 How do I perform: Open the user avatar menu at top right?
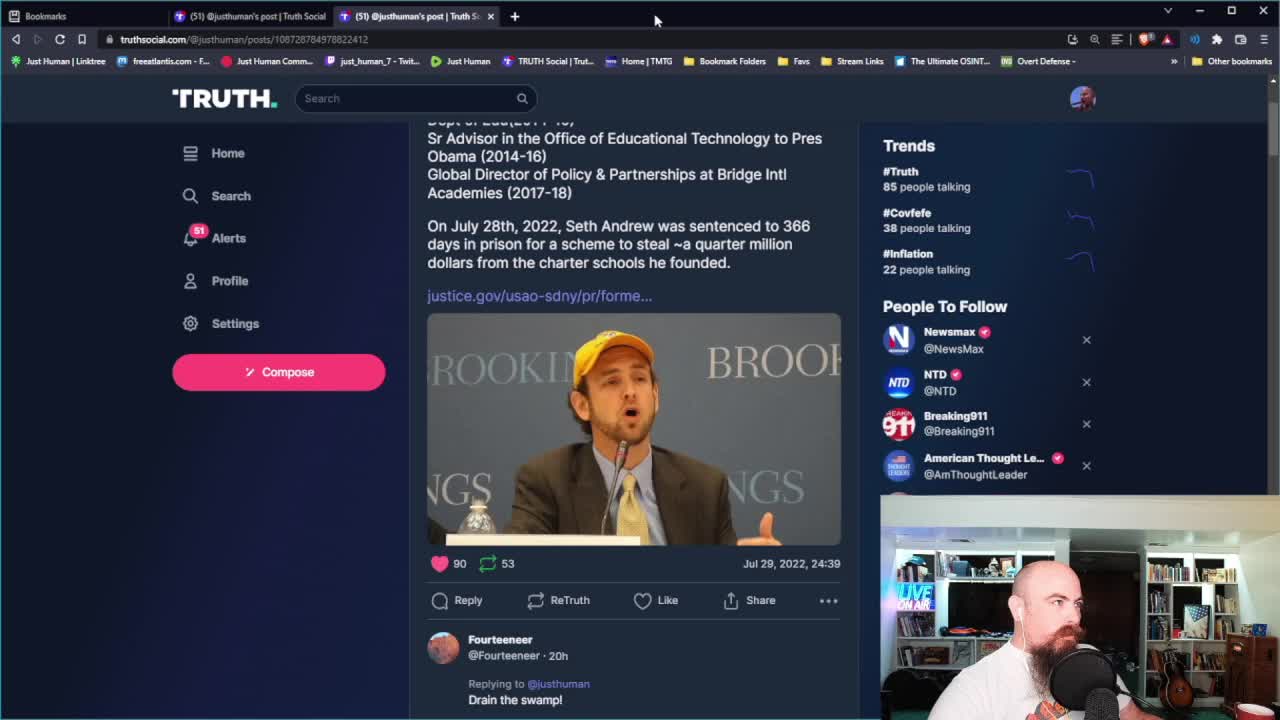(x=1082, y=98)
